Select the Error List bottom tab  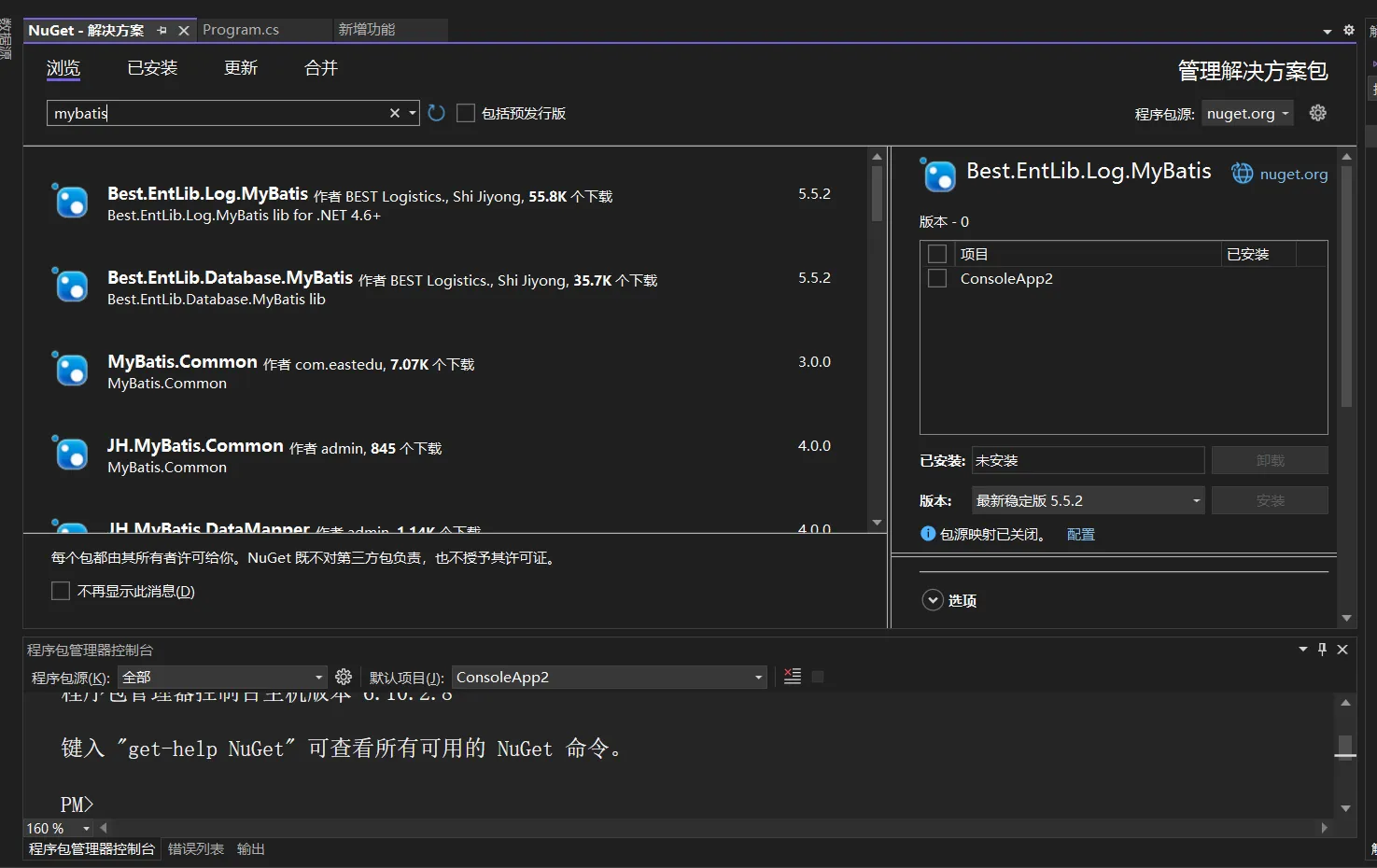(x=196, y=848)
